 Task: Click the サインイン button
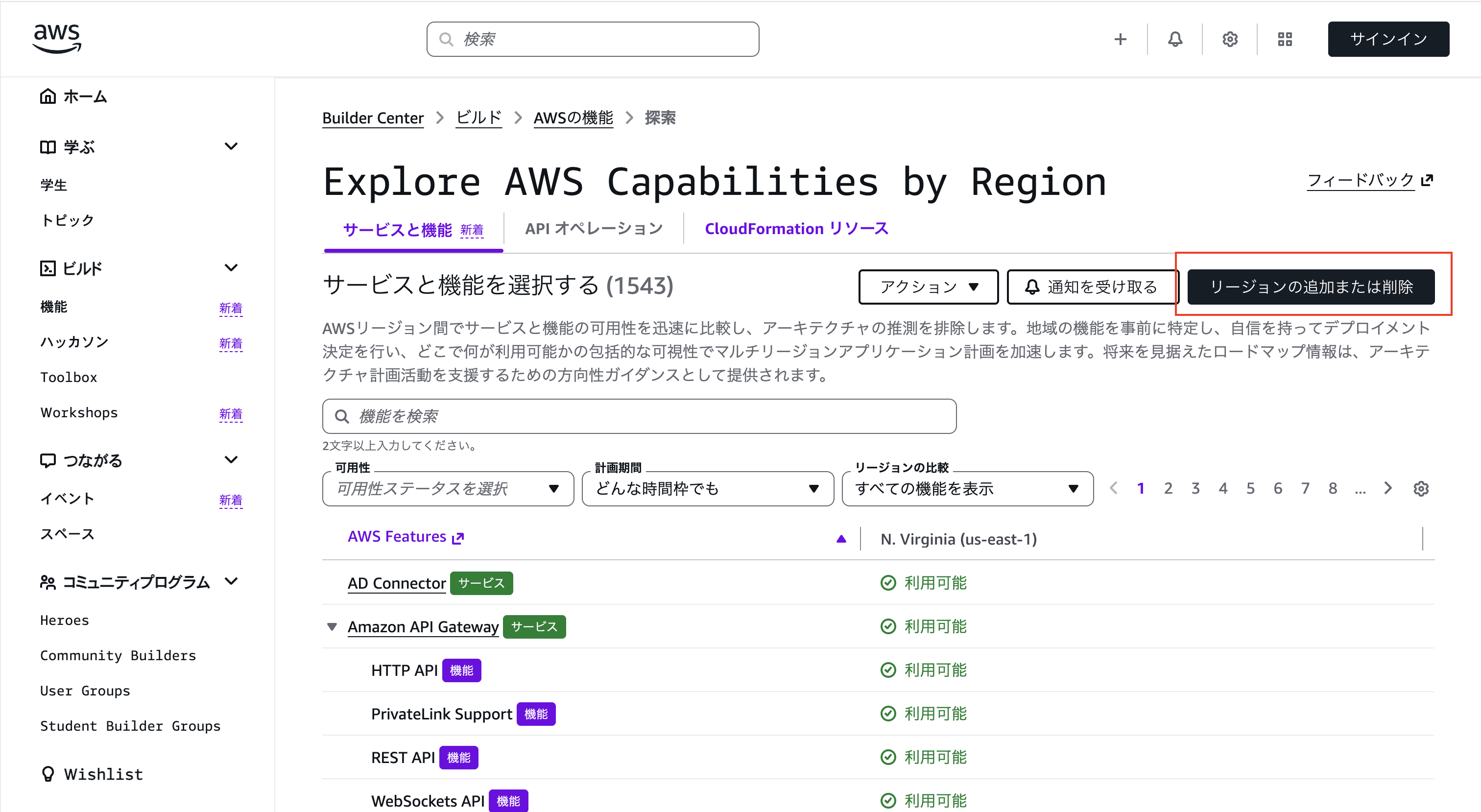1388,39
